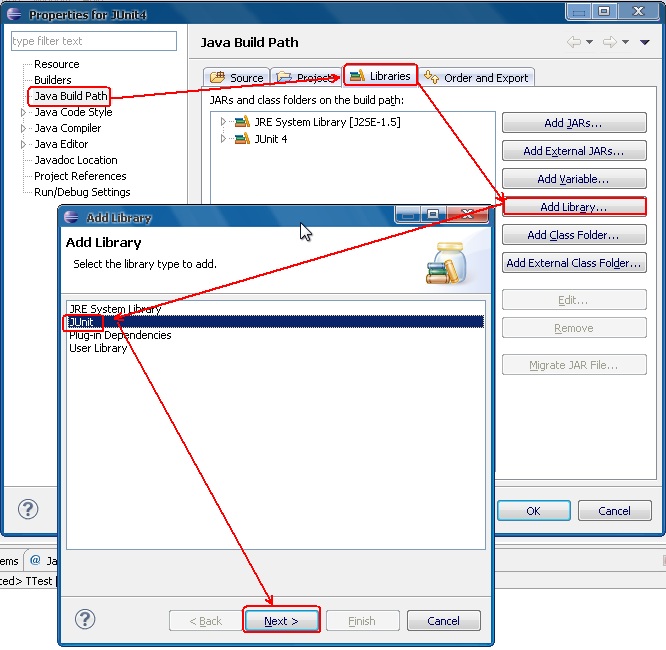Image resolution: width=666 pixels, height=650 pixels.
Task: Click the type filter text field
Action: [94, 41]
